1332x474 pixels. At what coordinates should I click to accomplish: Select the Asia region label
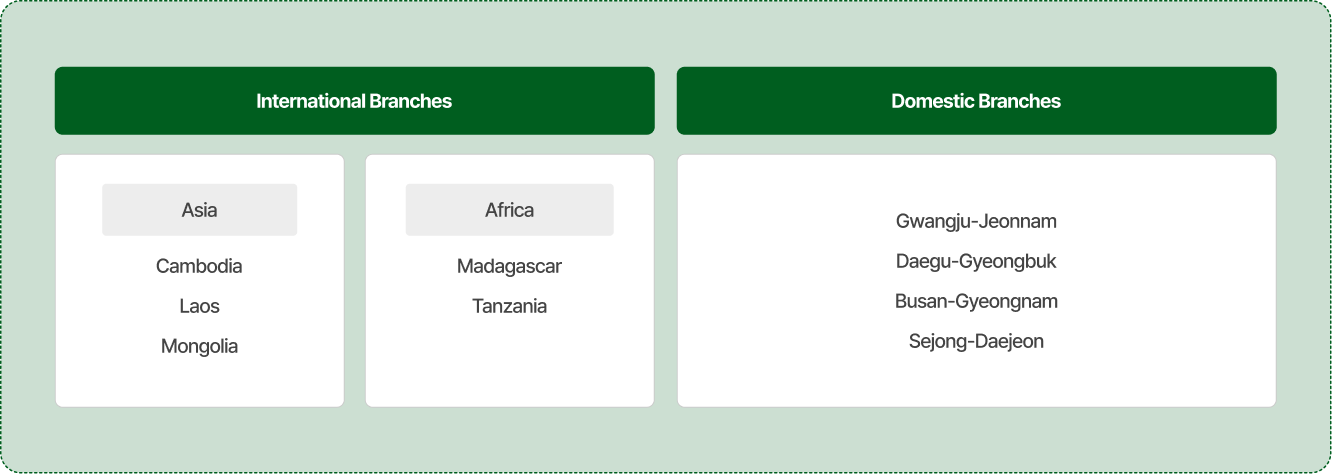tap(199, 210)
